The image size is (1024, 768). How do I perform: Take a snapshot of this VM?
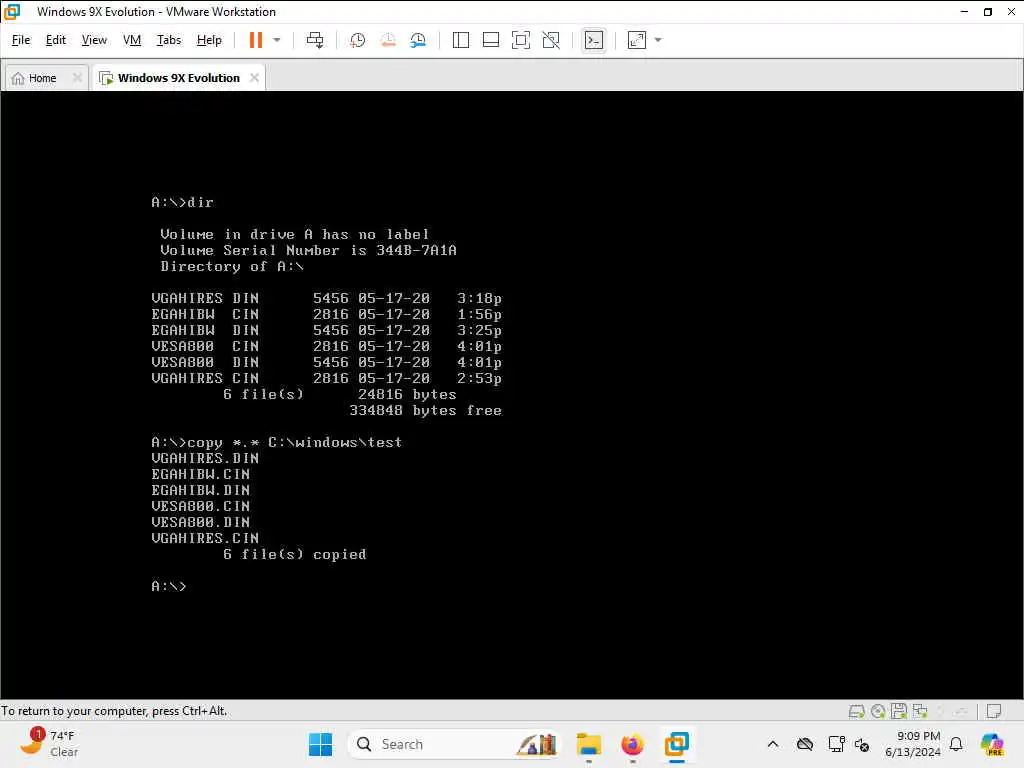[357, 40]
